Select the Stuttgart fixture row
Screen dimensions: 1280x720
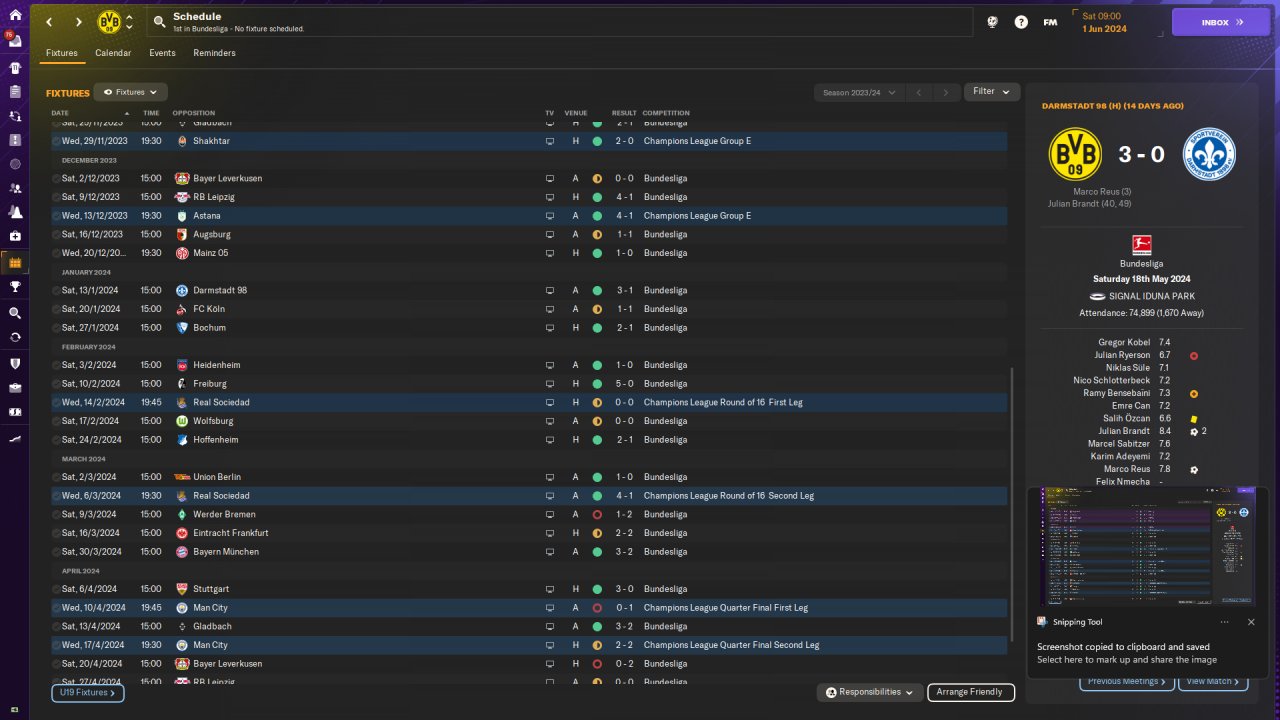[x=529, y=589]
